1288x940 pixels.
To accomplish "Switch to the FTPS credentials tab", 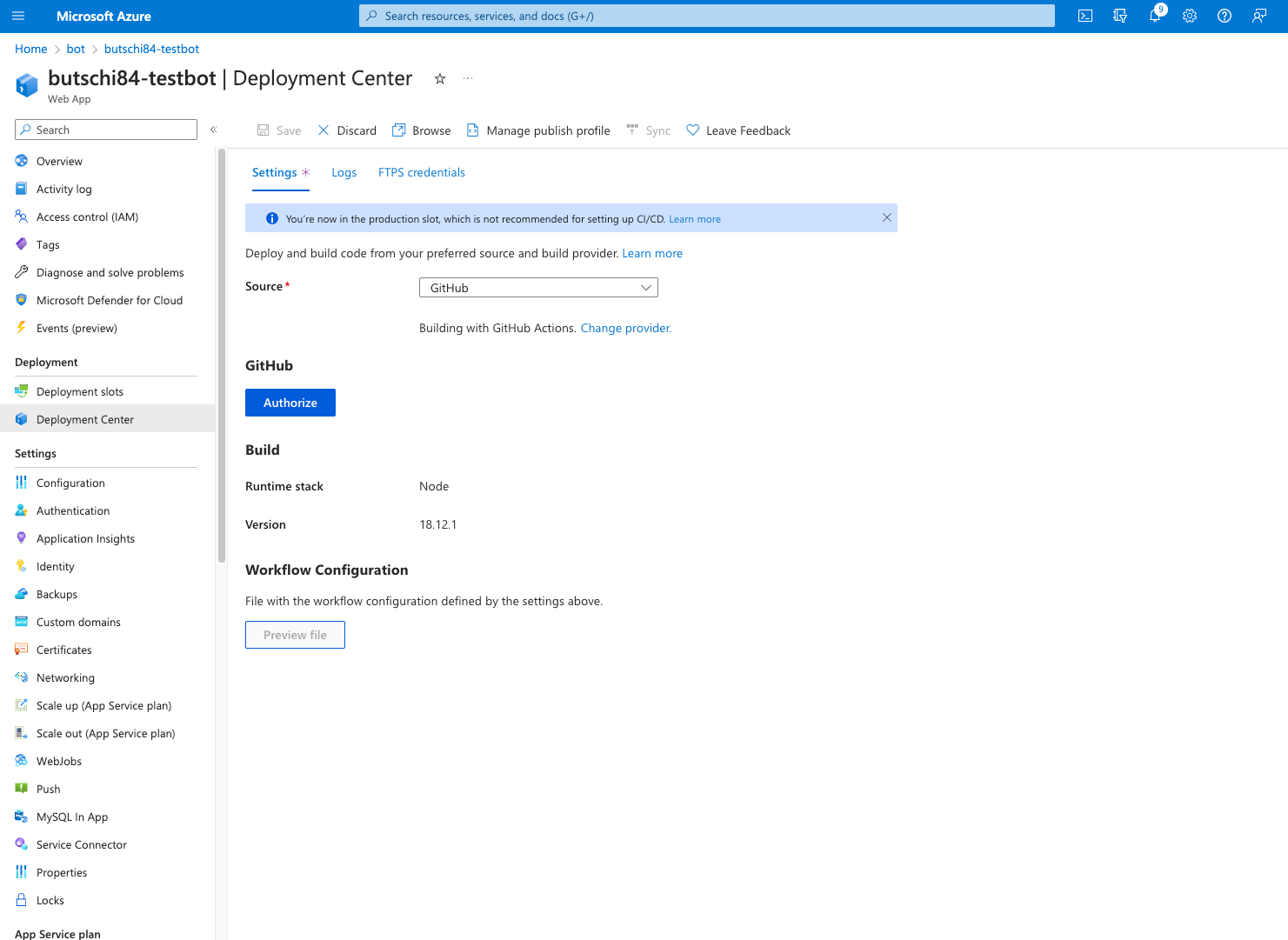I will point(422,172).
